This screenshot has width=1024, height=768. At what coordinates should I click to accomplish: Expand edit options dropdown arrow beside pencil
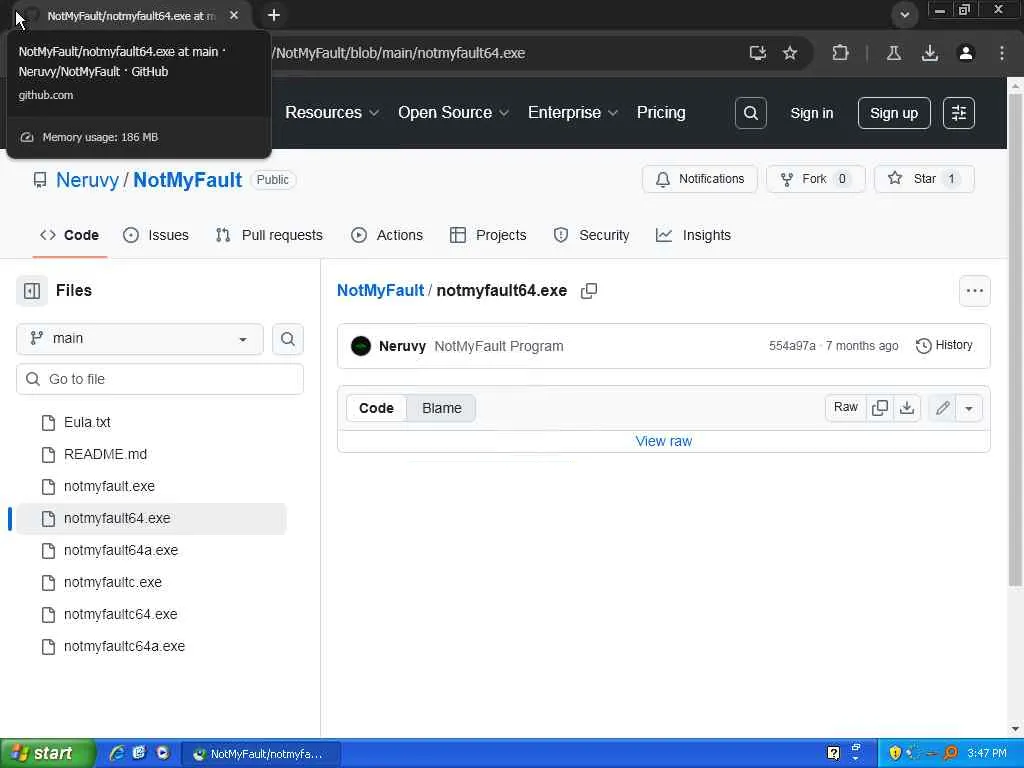pyautogui.click(x=969, y=408)
